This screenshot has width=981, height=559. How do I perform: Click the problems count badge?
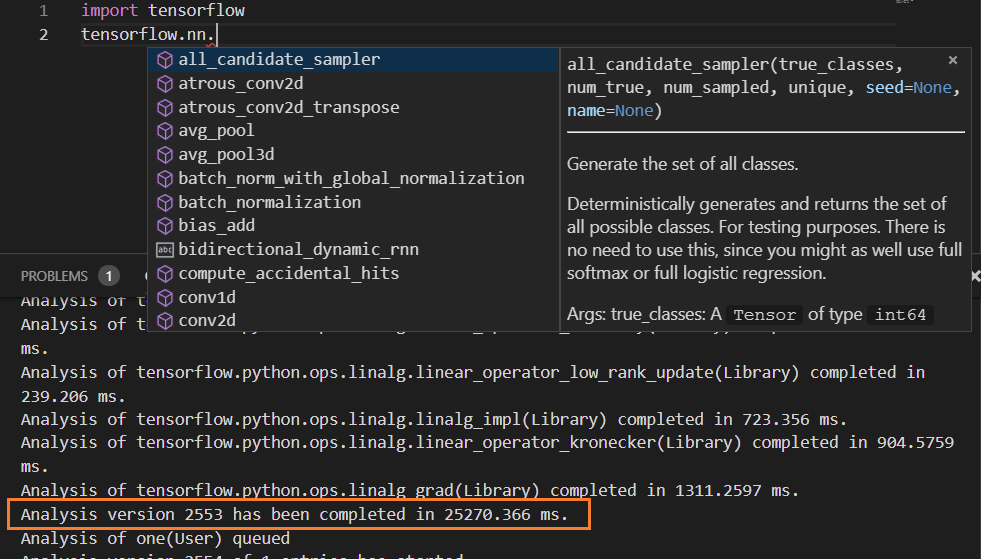(x=109, y=276)
